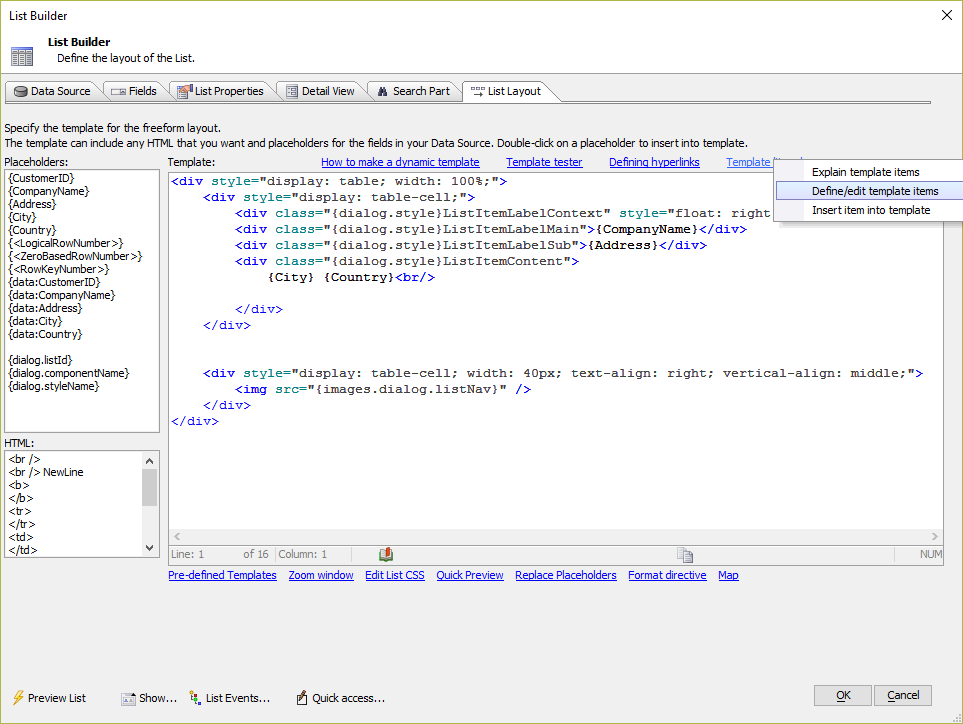Click the Map link

tap(728, 575)
